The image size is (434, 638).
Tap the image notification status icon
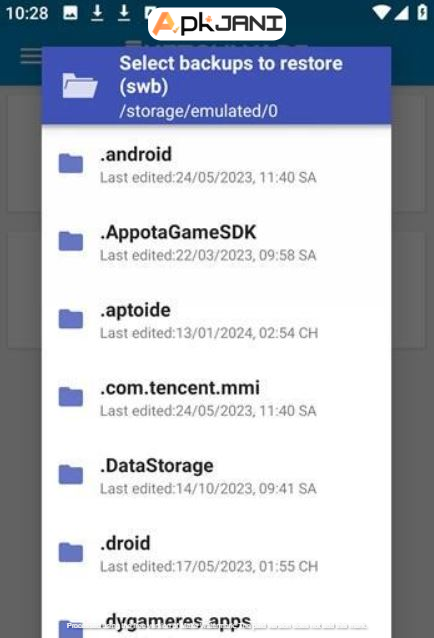[x=70, y=13]
